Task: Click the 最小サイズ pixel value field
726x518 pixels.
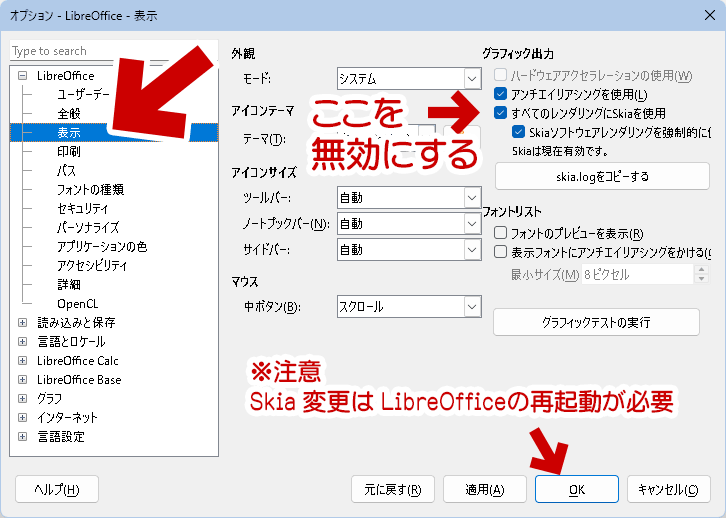Action: tap(637, 275)
